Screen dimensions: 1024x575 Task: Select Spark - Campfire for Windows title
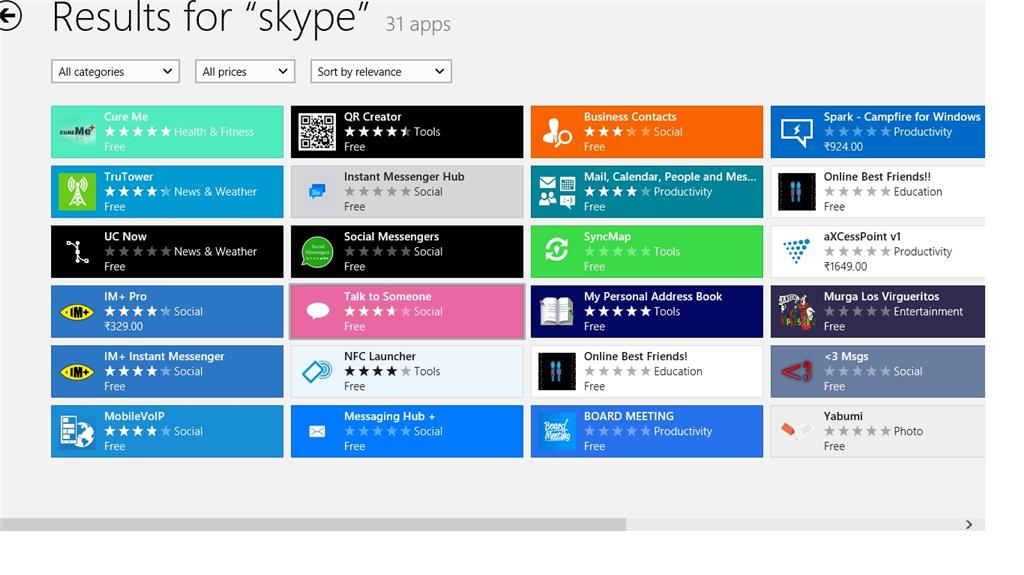(x=902, y=116)
